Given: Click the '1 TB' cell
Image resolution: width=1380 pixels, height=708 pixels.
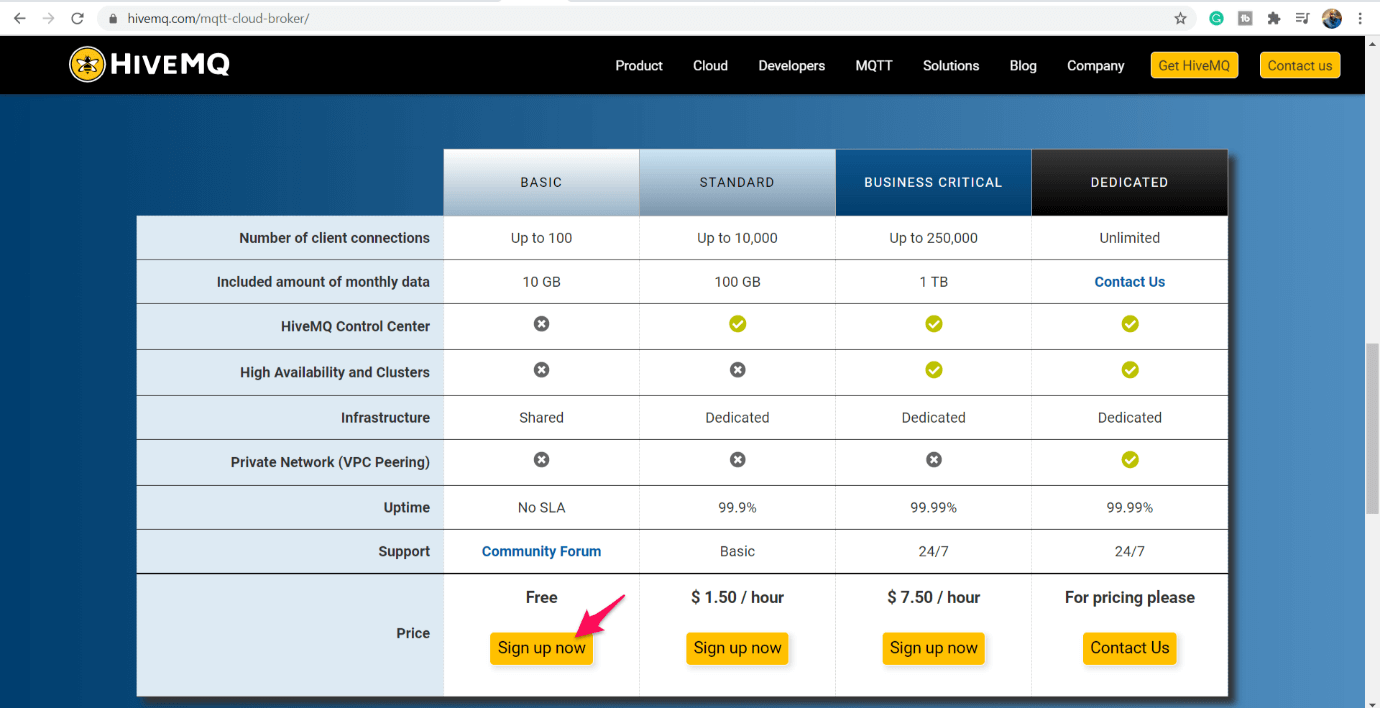Looking at the screenshot, I should pos(933,282).
